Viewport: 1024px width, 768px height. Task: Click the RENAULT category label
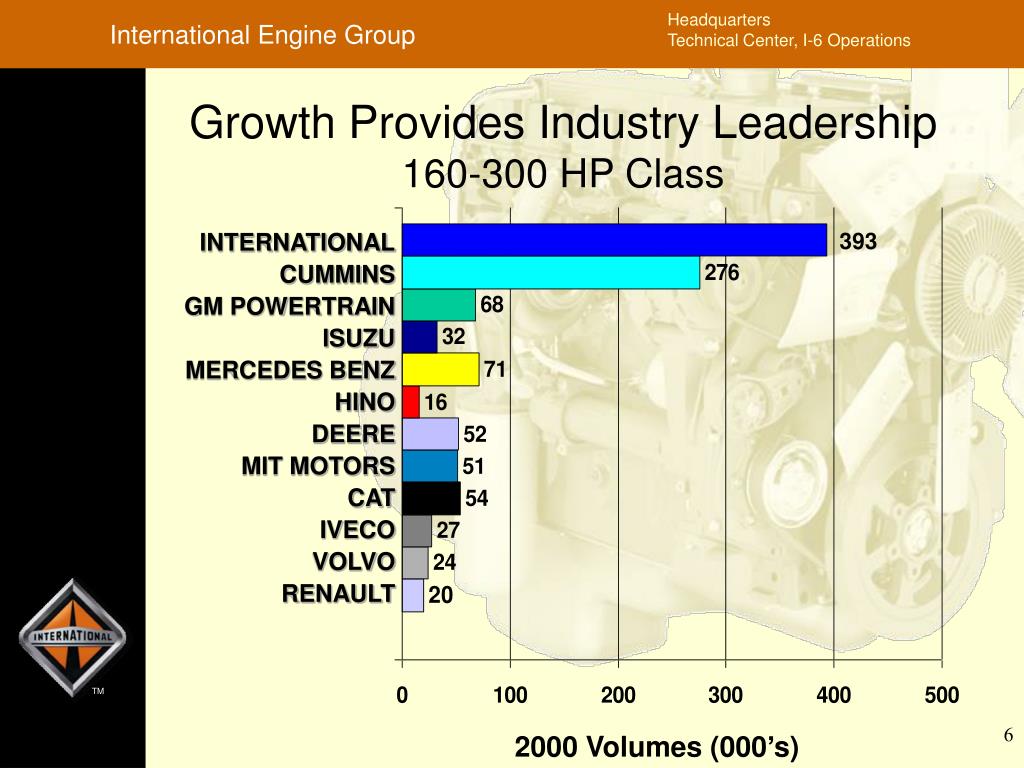(338, 594)
